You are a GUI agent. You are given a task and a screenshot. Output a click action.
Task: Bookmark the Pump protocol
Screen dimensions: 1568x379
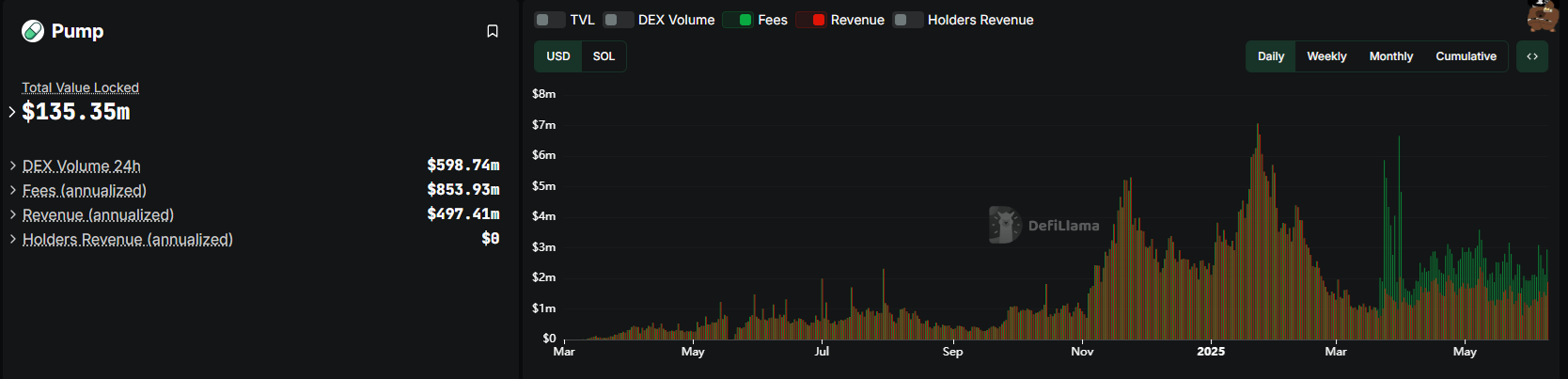click(492, 31)
